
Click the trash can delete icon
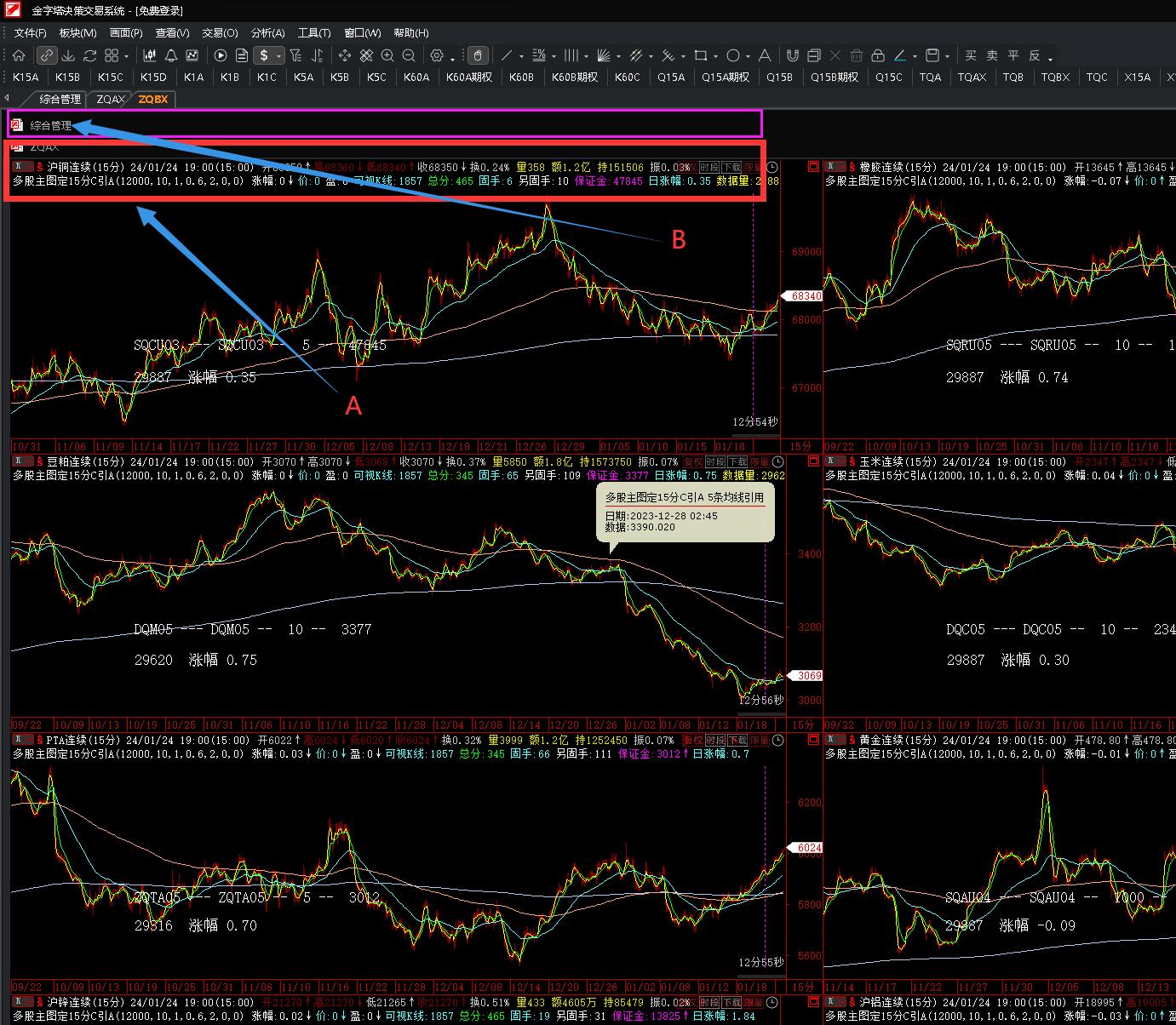(856, 55)
